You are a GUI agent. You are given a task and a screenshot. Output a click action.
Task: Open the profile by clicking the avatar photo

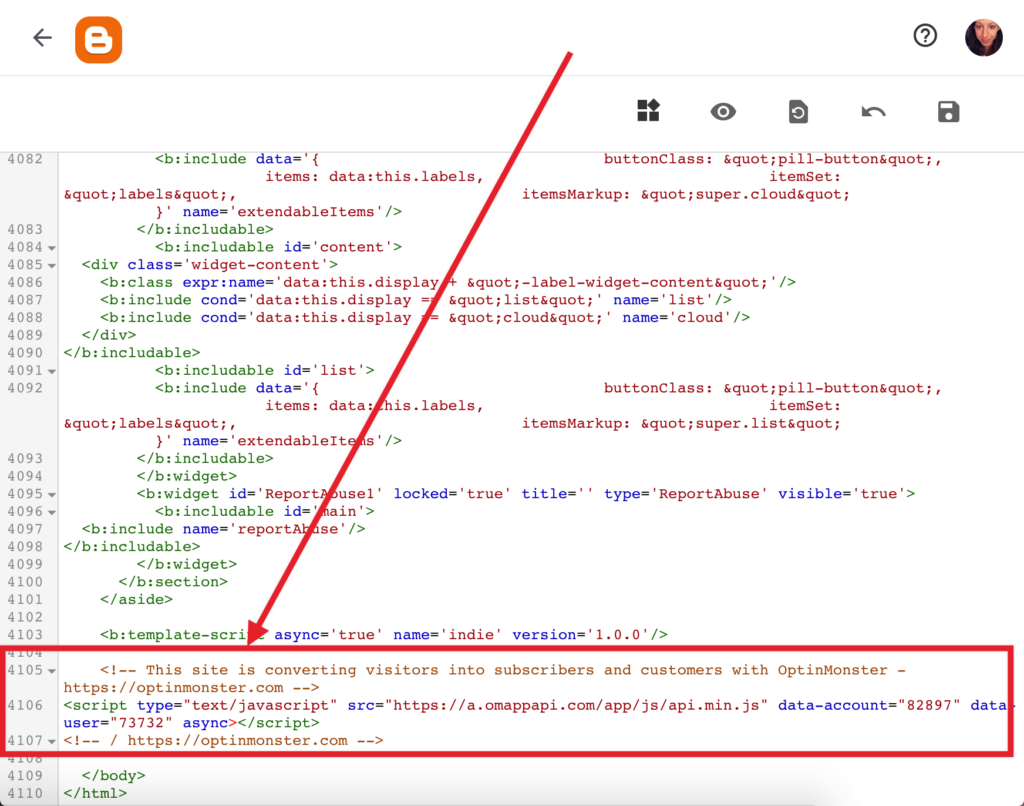[984, 36]
